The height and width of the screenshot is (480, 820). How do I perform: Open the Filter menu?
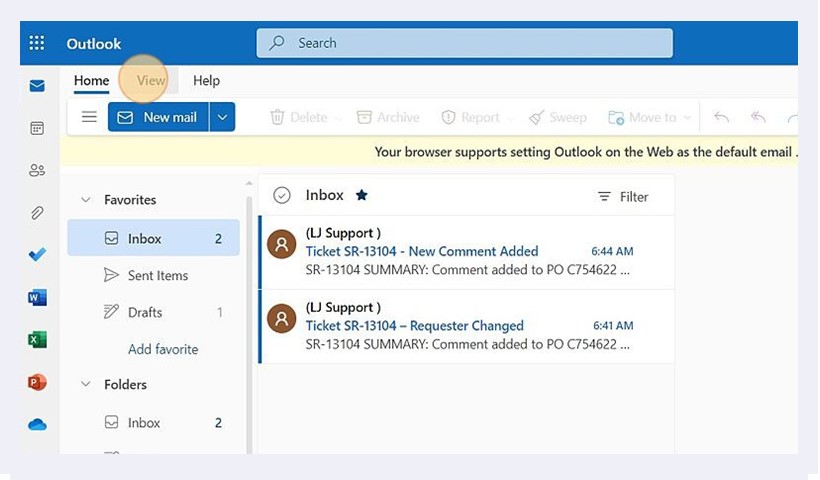pos(623,197)
